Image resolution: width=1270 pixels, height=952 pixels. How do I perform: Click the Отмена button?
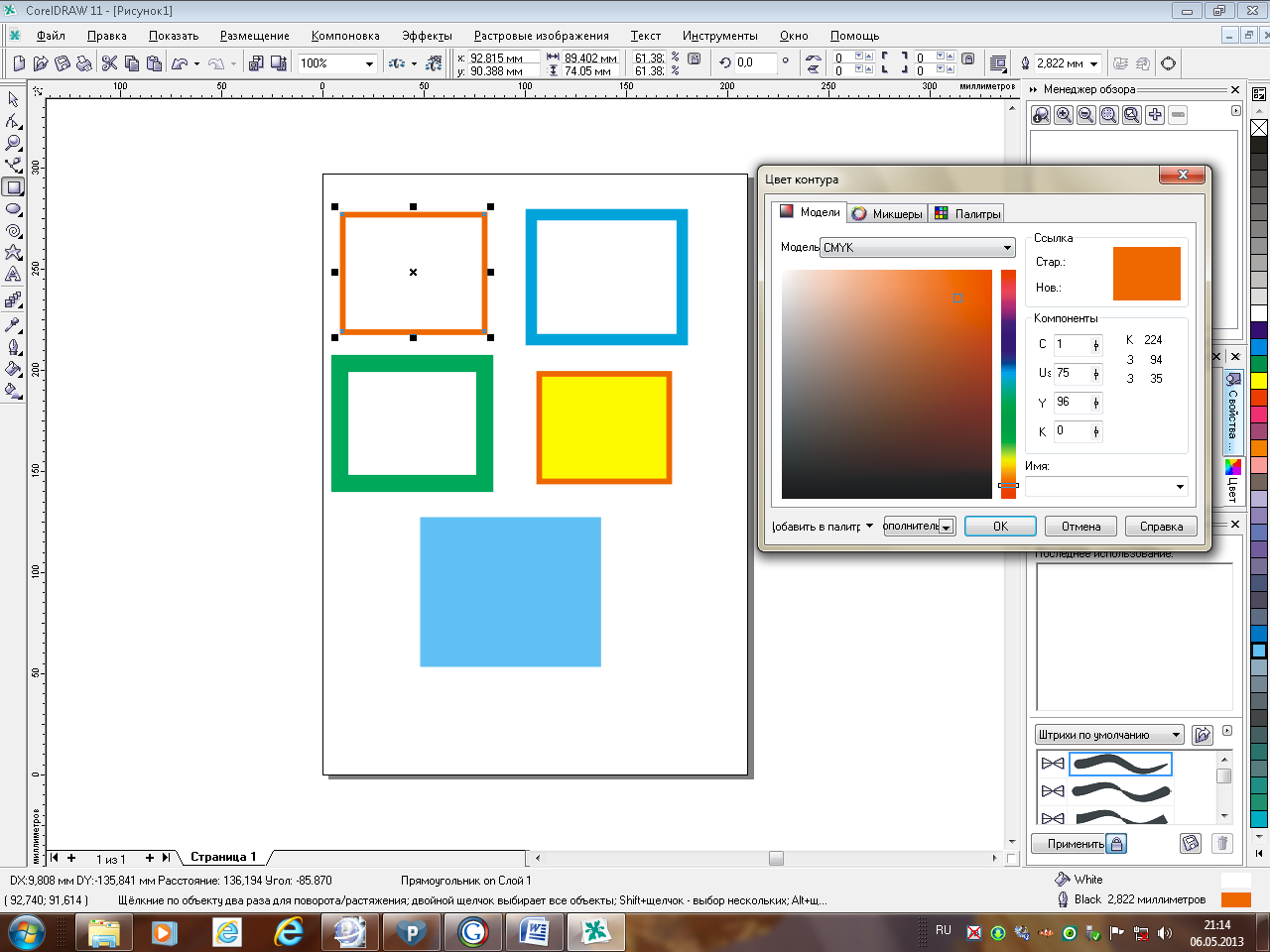pos(1080,527)
